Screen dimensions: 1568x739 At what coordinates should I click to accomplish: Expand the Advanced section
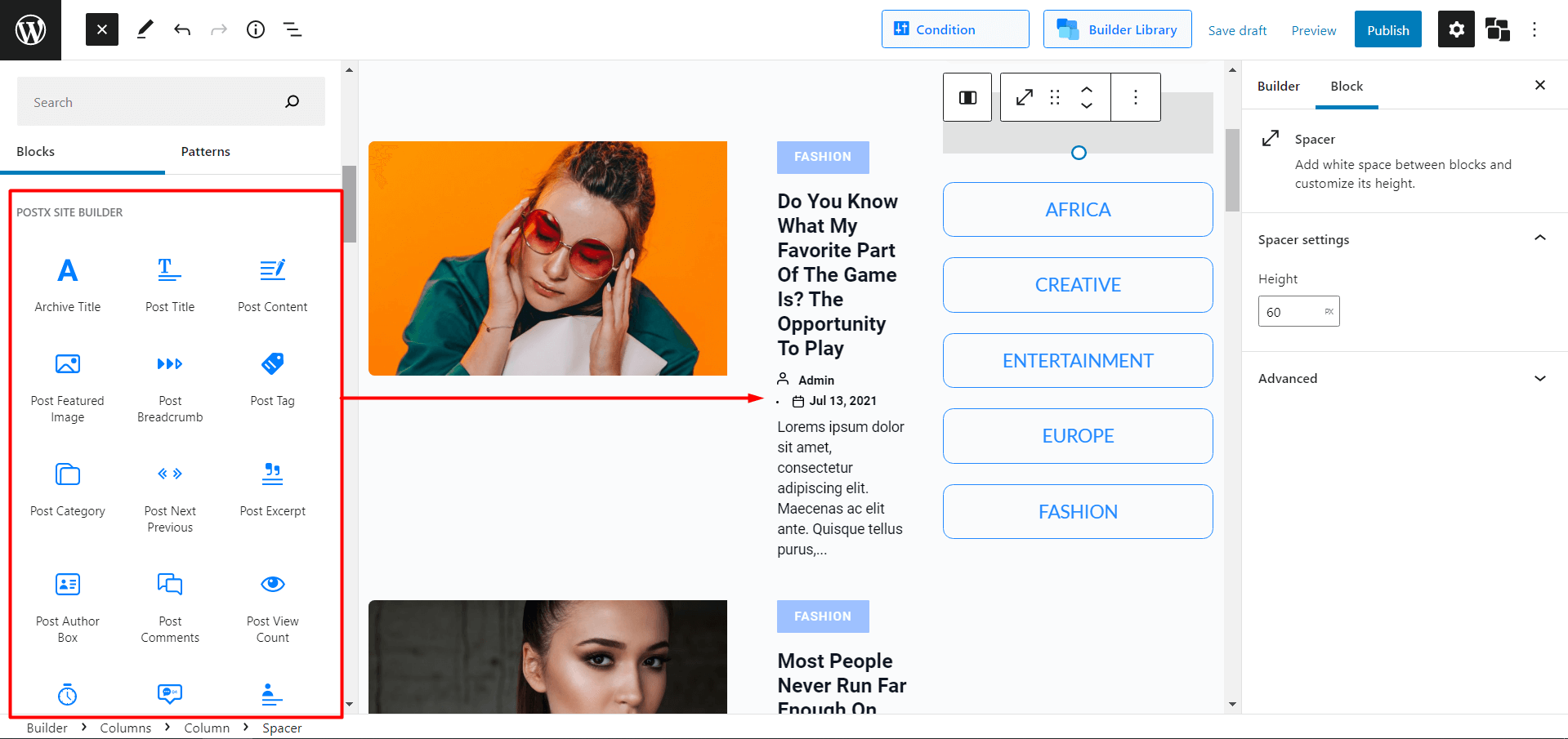(x=1539, y=378)
